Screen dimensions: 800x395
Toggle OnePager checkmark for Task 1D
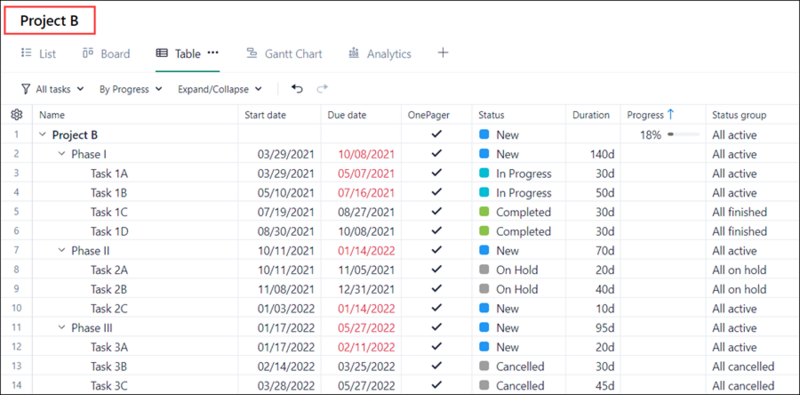[x=436, y=231]
